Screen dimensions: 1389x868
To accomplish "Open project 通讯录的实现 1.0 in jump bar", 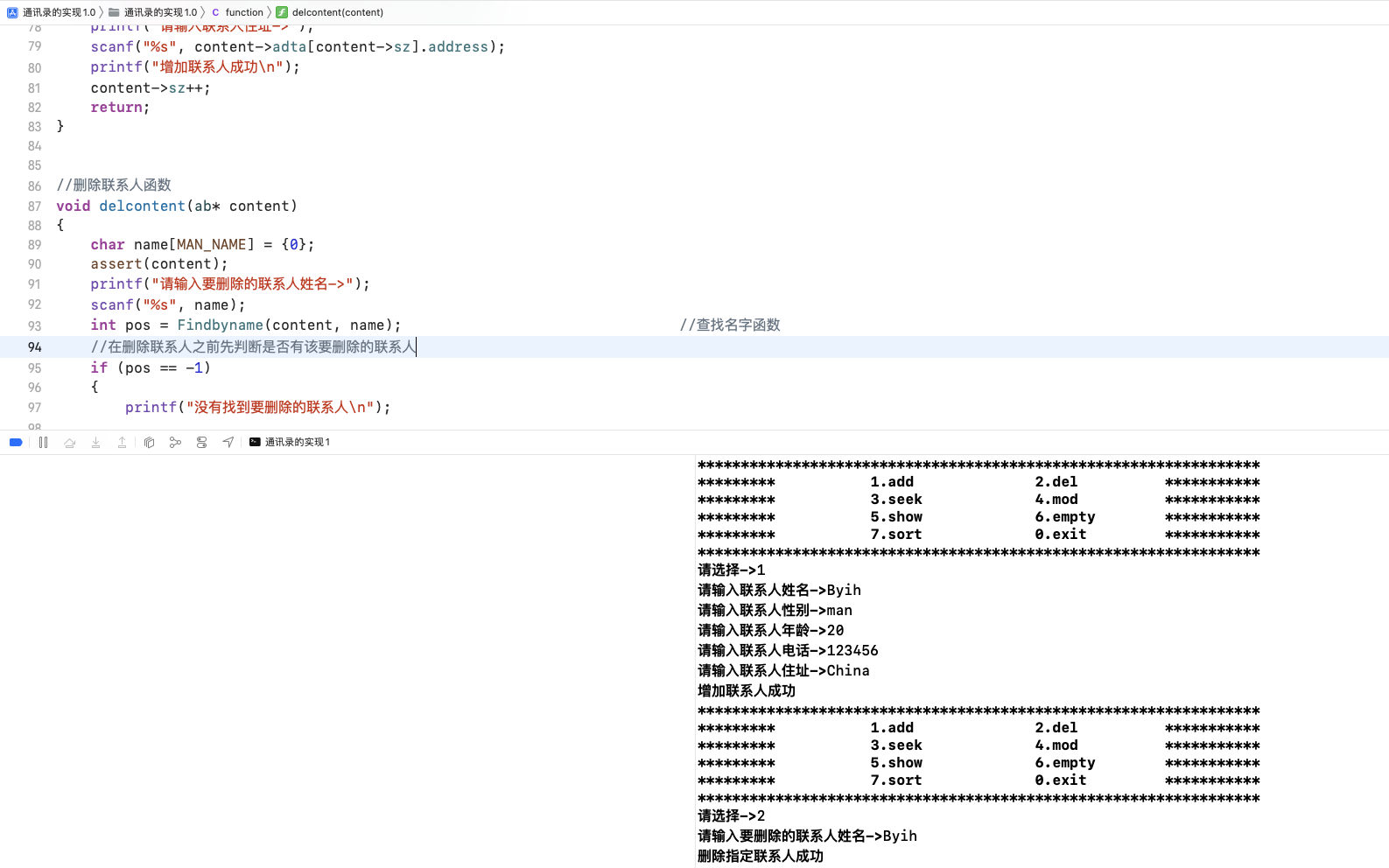I will pyautogui.click(x=59, y=12).
